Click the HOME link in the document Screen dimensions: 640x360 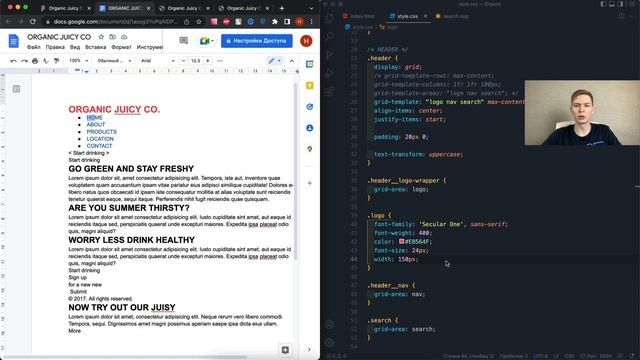(95, 118)
